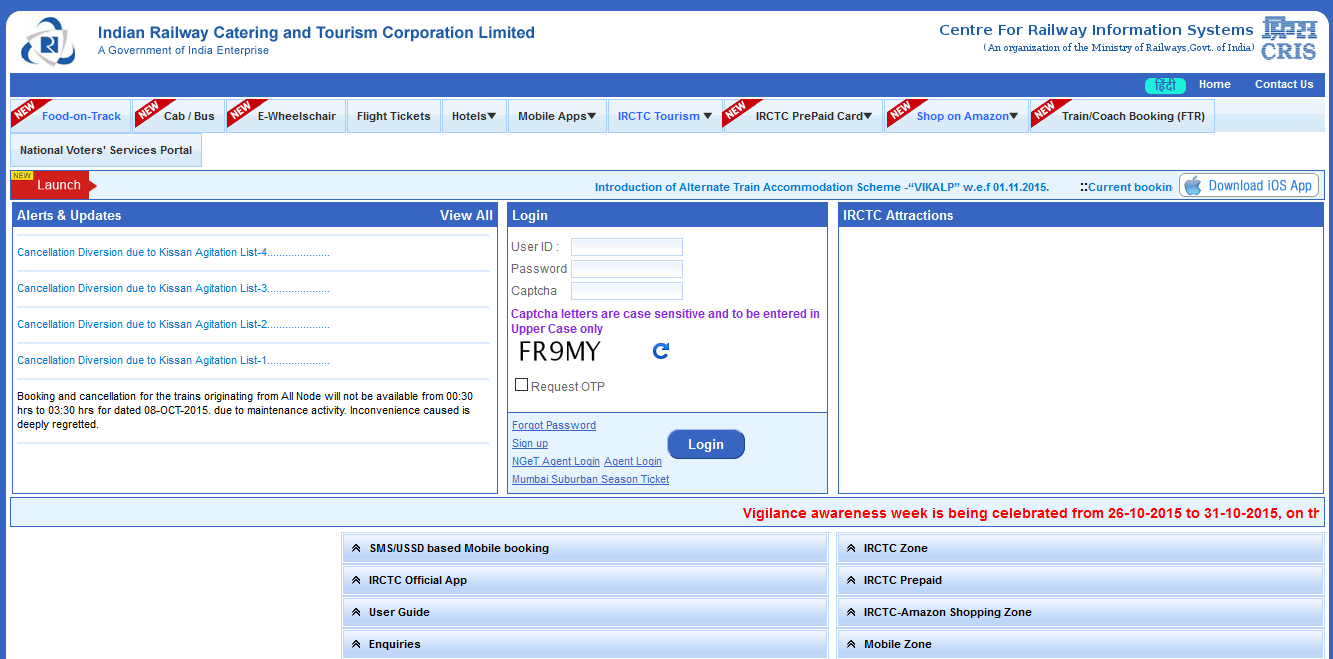Click the CRIS logo at top right

(x=1288, y=39)
